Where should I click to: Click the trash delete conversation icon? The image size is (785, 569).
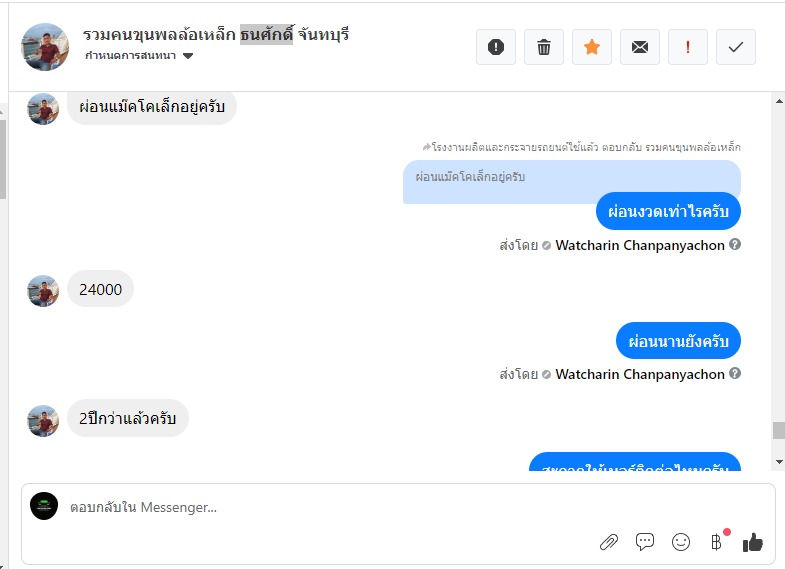[544, 47]
